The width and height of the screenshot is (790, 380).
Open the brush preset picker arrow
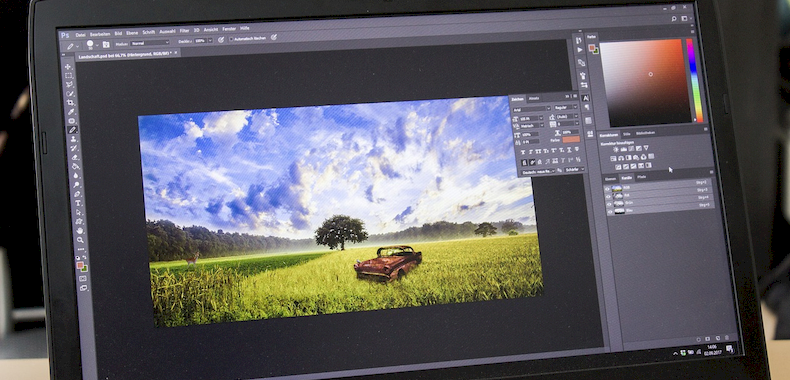tap(97, 45)
